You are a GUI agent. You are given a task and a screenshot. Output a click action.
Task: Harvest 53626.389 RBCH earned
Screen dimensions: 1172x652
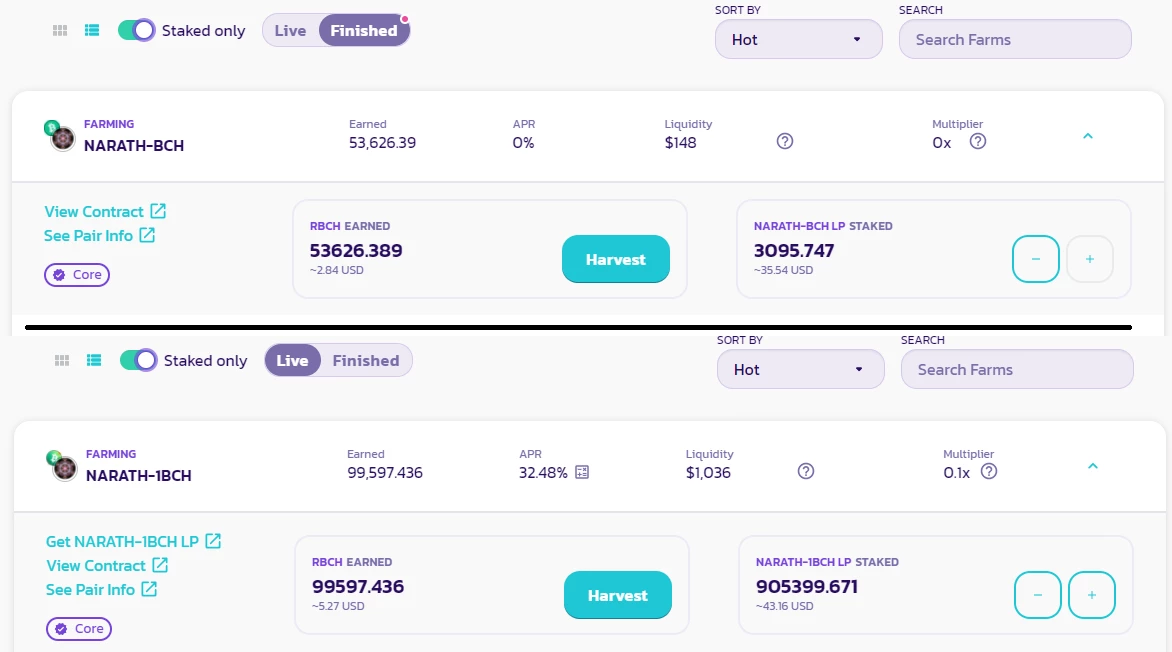[x=615, y=259]
